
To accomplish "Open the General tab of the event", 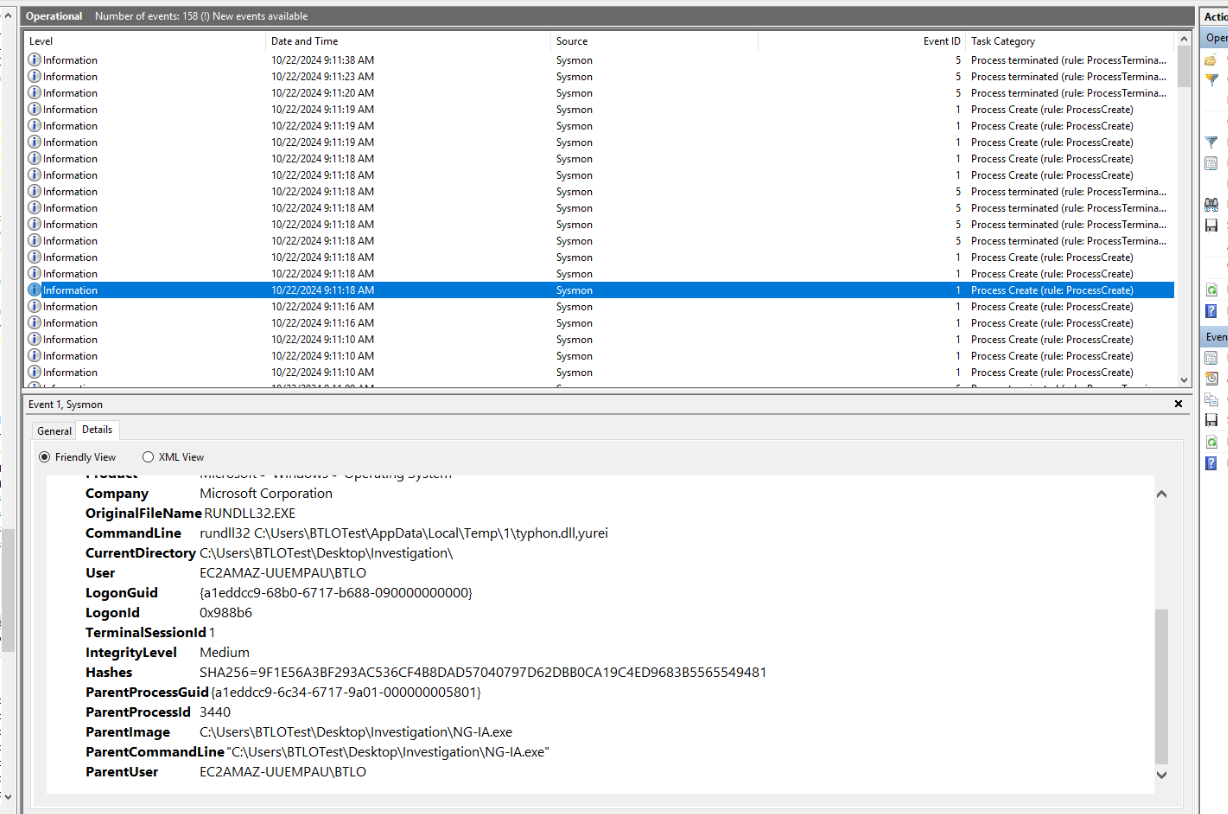I will [54, 431].
